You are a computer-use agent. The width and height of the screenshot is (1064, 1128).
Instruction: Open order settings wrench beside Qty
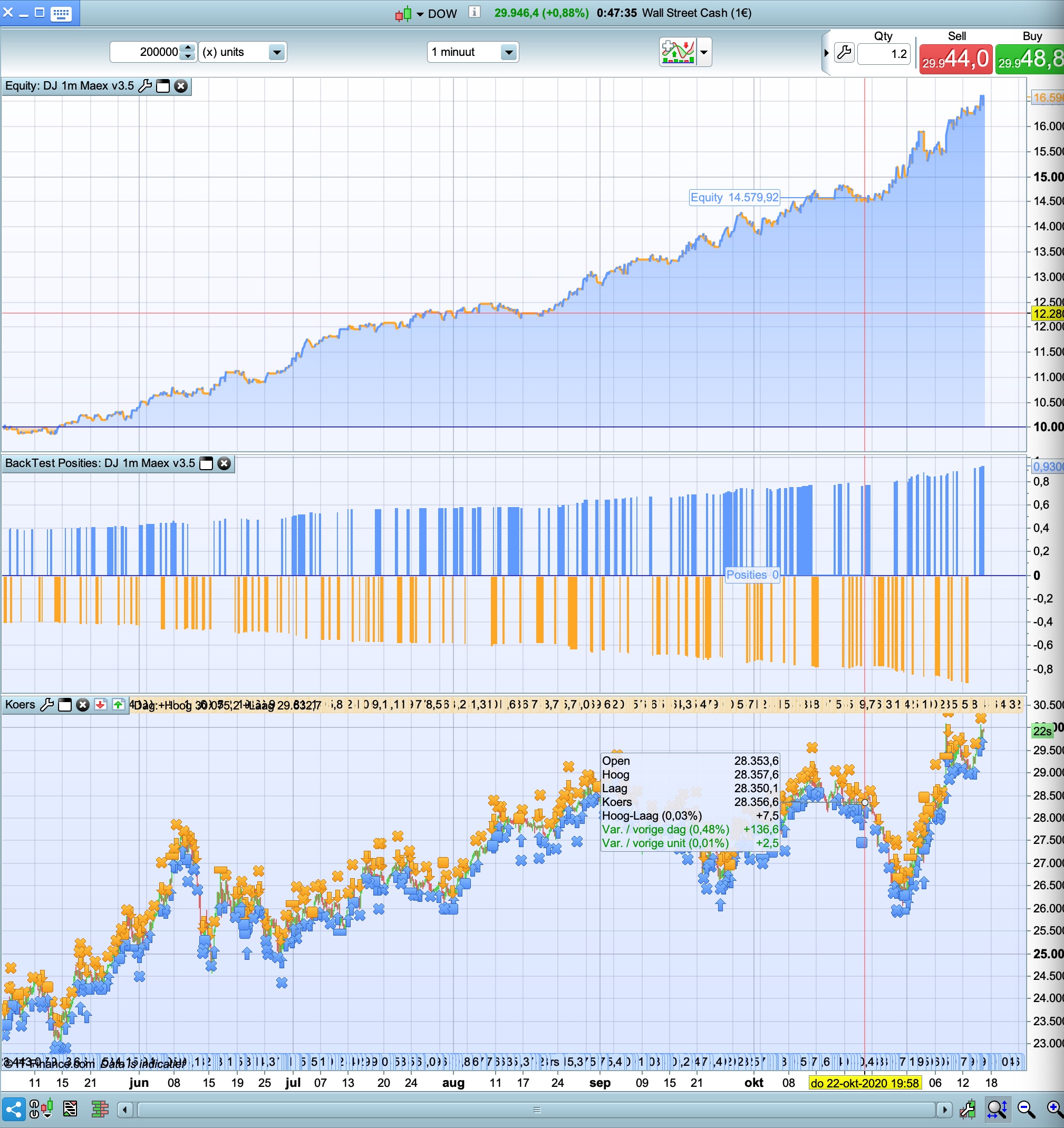844,53
